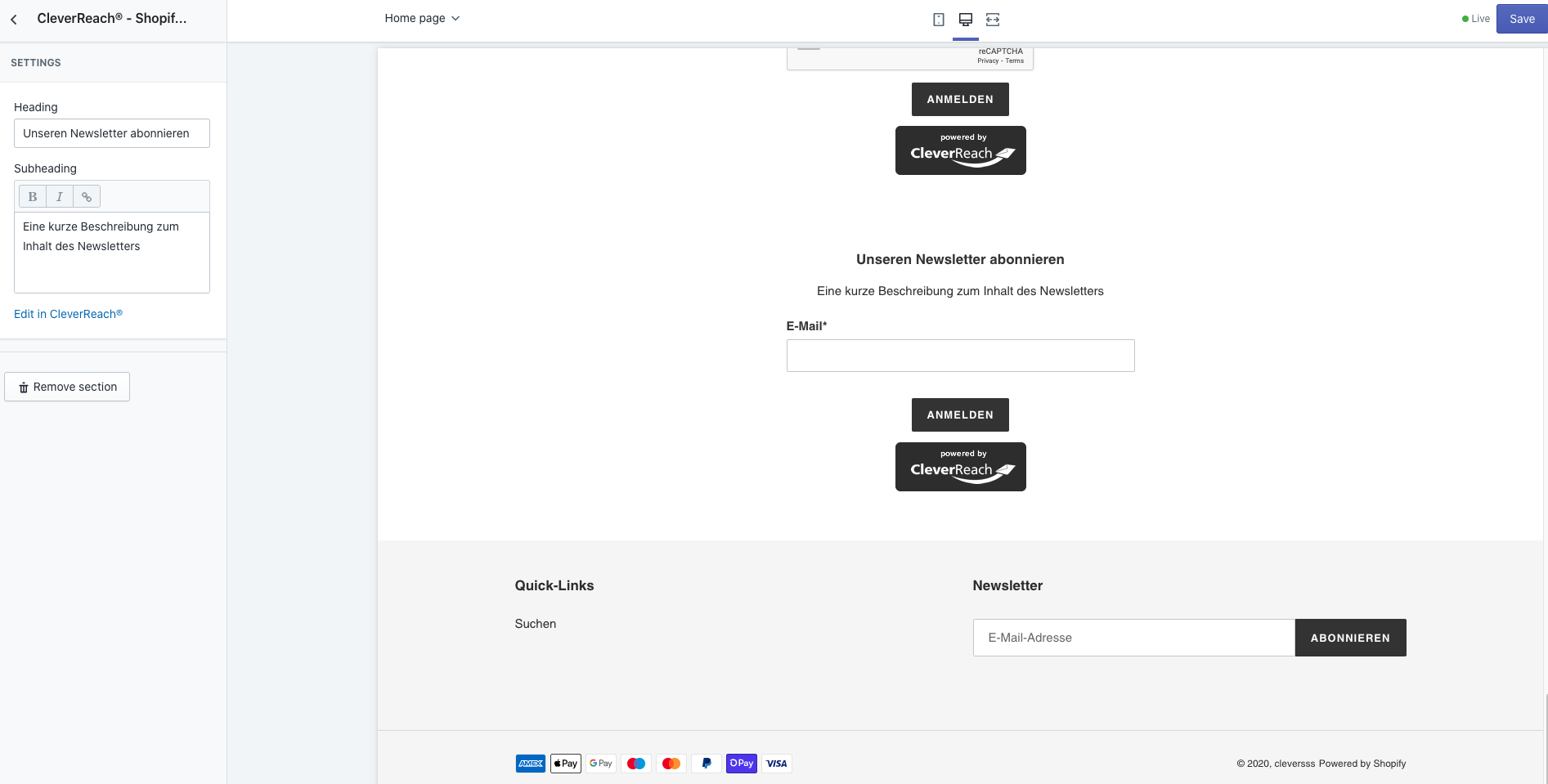Go back using the left arrow icon

tap(14, 19)
